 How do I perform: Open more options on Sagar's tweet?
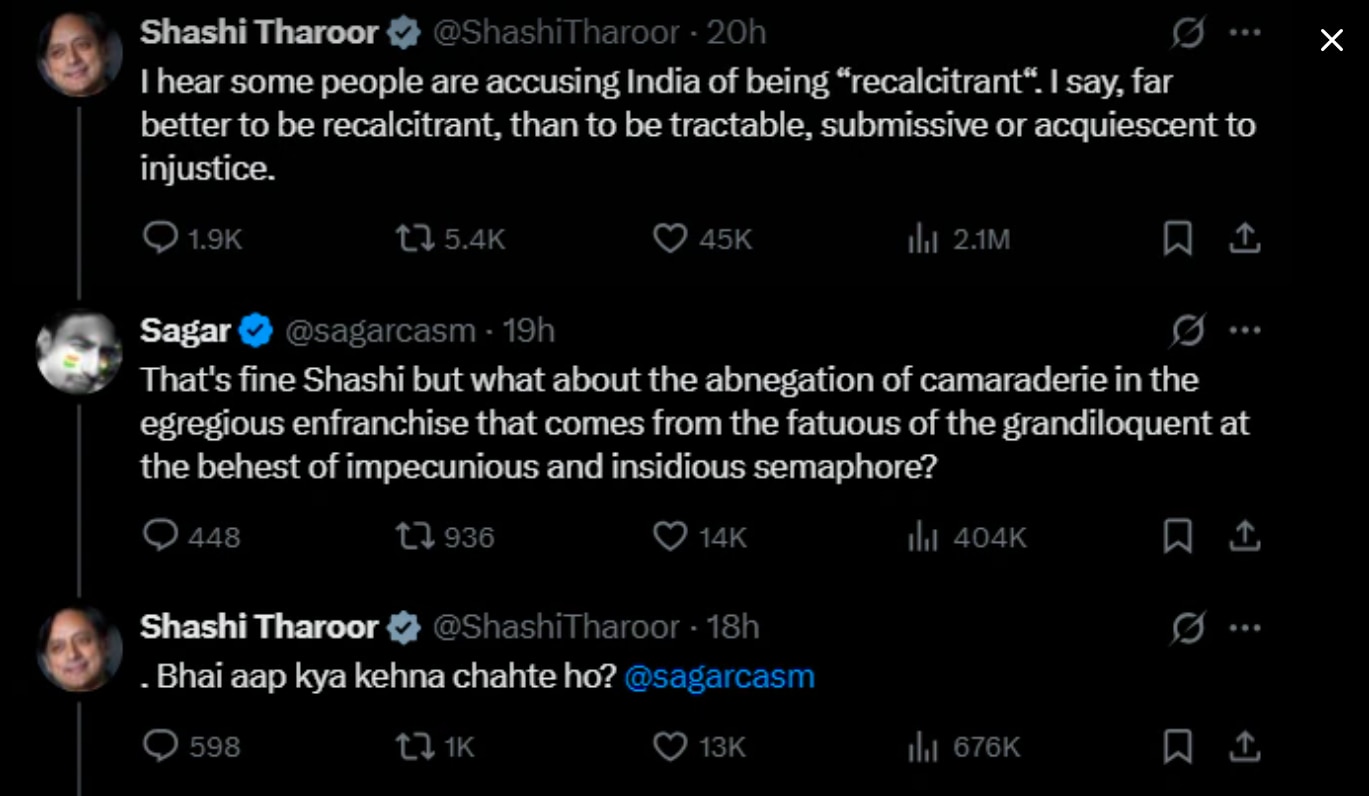[1245, 328]
